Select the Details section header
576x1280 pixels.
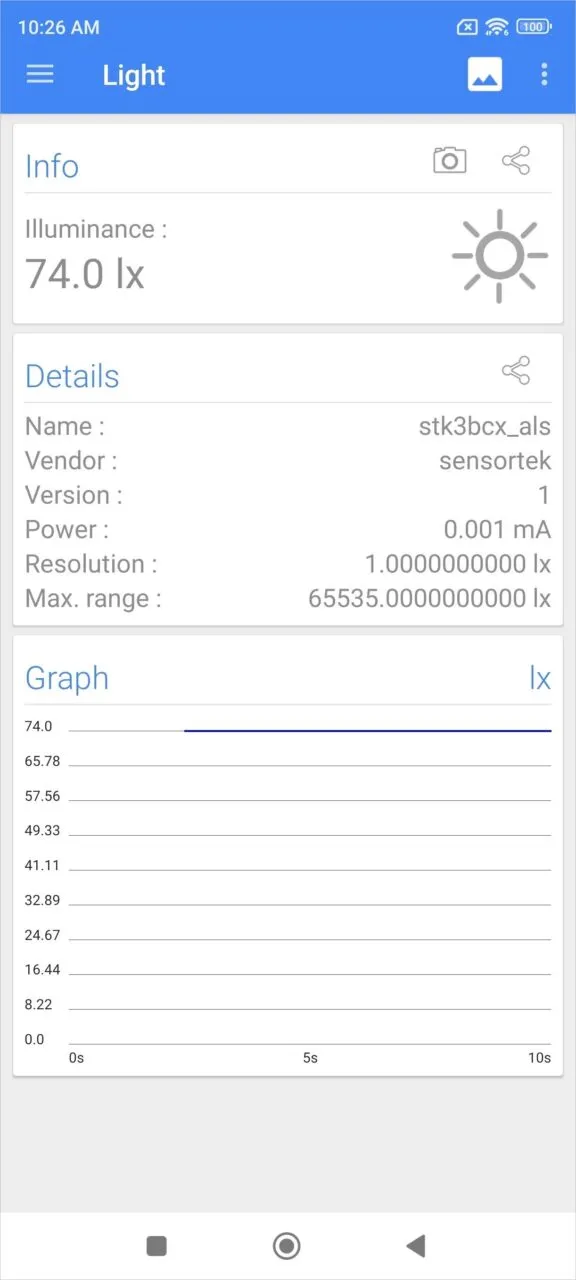(x=71, y=376)
